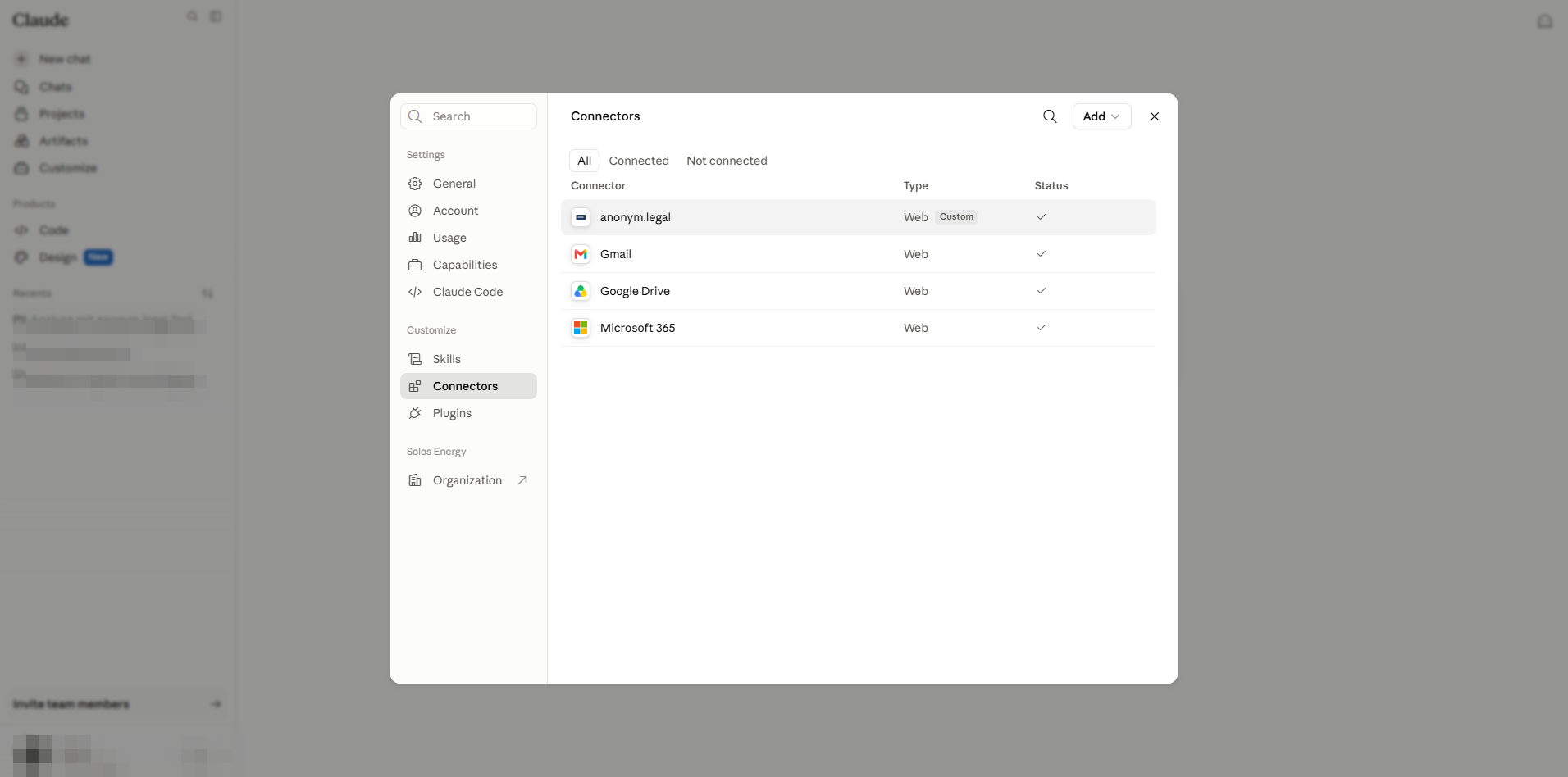The width and height of the screenshot is (1568, 777).
Task: Click the Organization building icon
Action: click(x=415, y=480)
